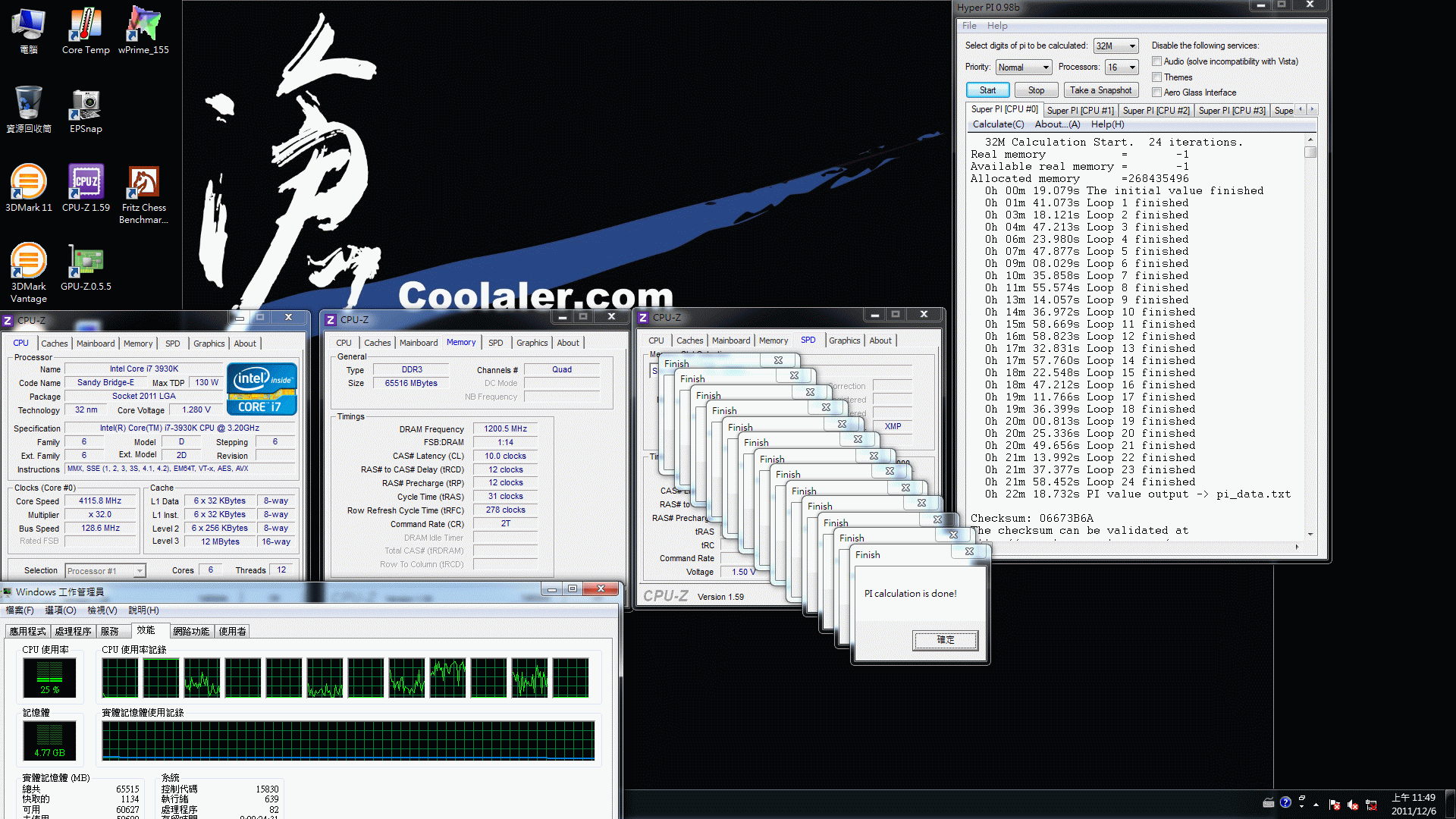Viewport: 1456px width, 819px height.
Task: Open Graphics tab in left CPU-Z
Action: 209,344
